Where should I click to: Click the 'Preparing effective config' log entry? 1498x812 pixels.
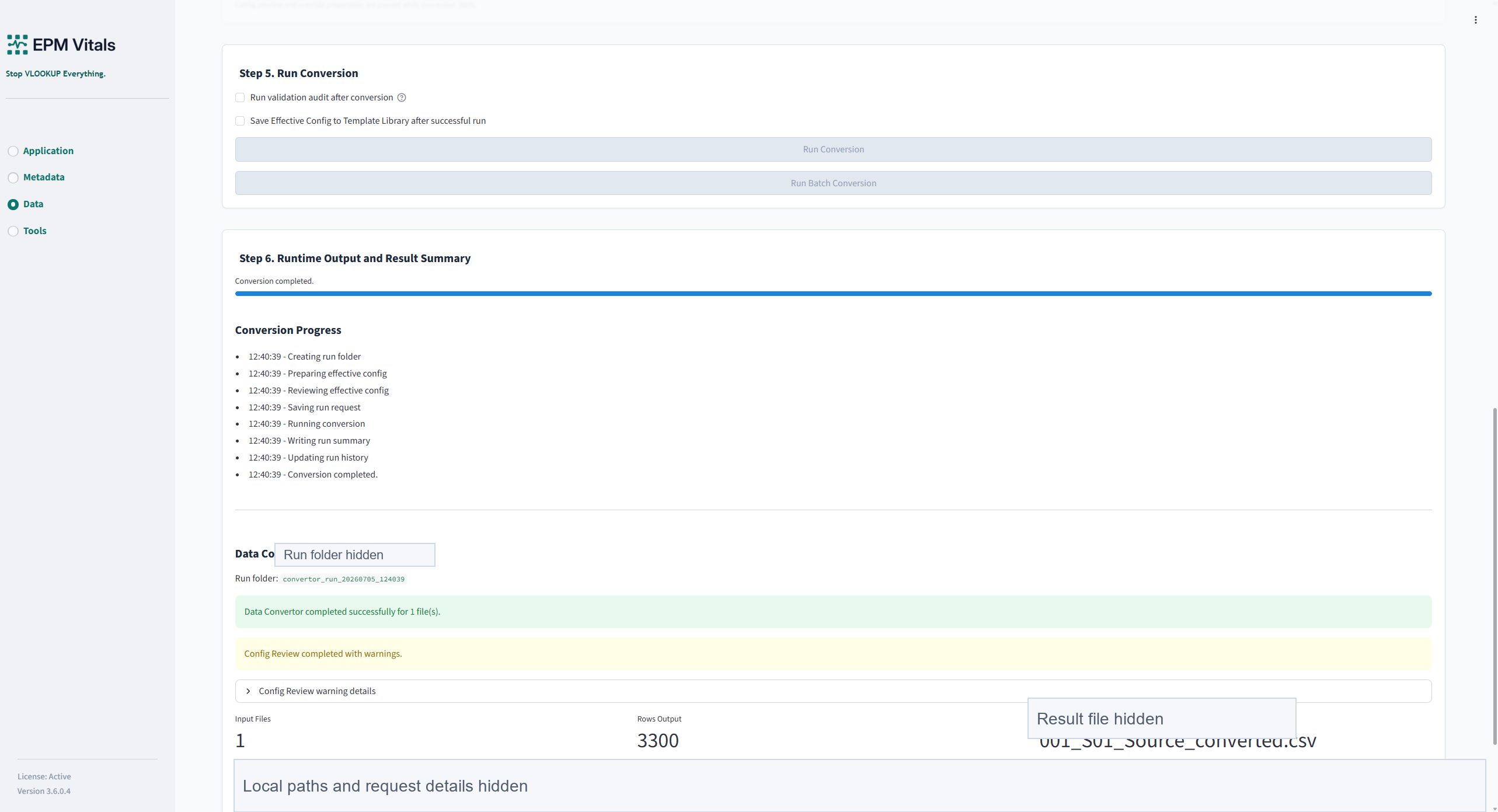tap(318, 374)
